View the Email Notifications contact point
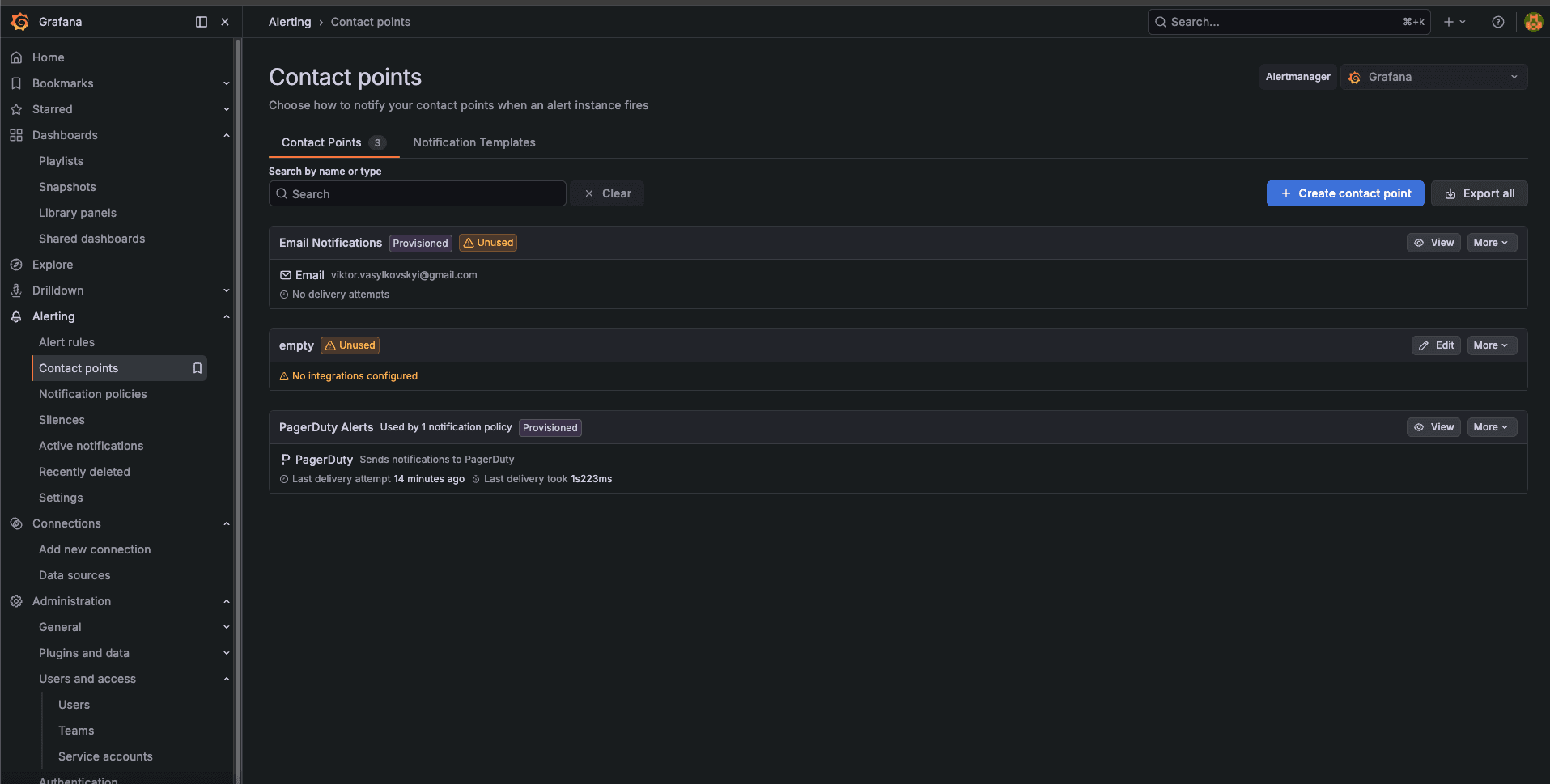The width and height of the screenshot is (1550, 784). point(1433,243)
